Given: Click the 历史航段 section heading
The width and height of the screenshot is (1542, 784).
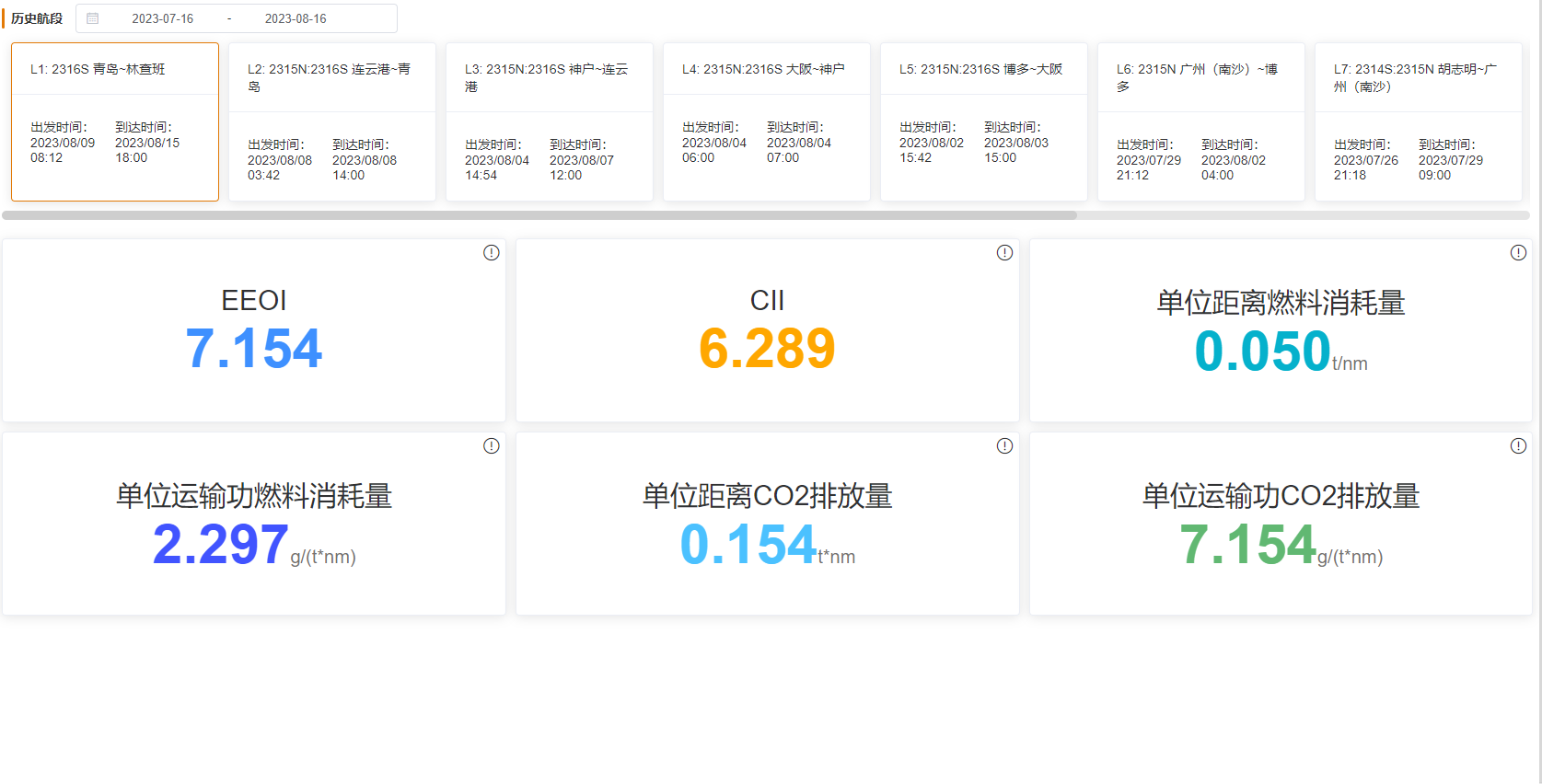Looking at the screenshot, I should 37,18.
